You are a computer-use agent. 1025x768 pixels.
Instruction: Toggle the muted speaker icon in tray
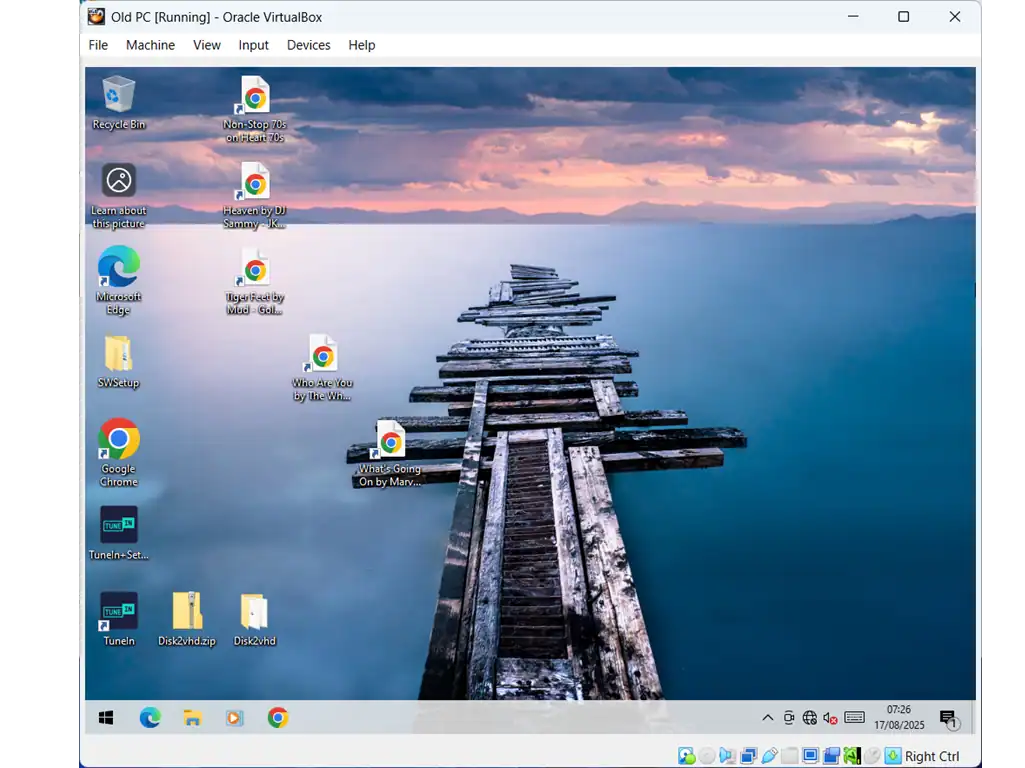tap(830, 718)
